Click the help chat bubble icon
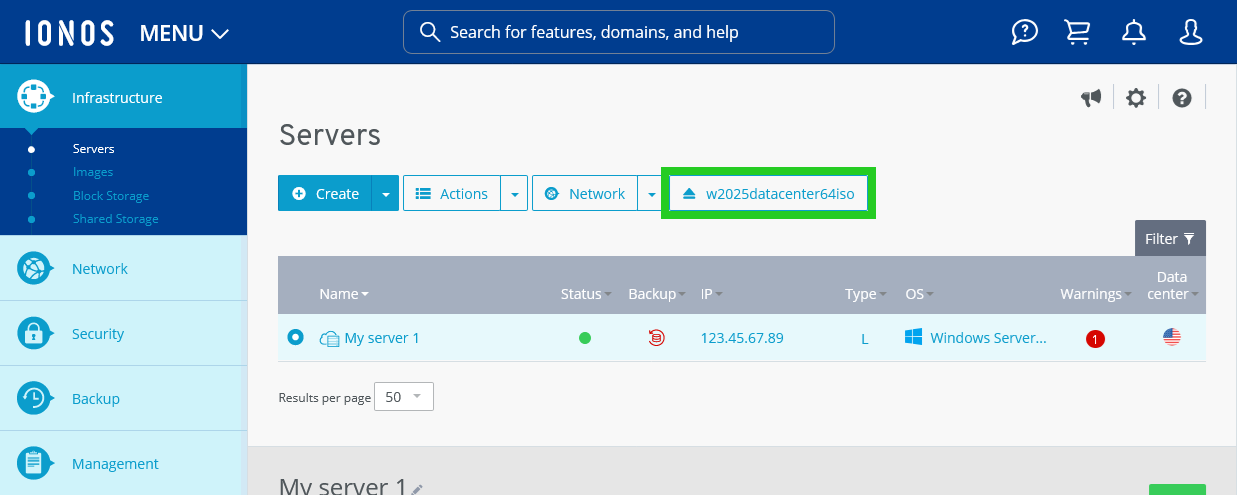This screenshot has height=495, width=1237. pos(1024,33)
